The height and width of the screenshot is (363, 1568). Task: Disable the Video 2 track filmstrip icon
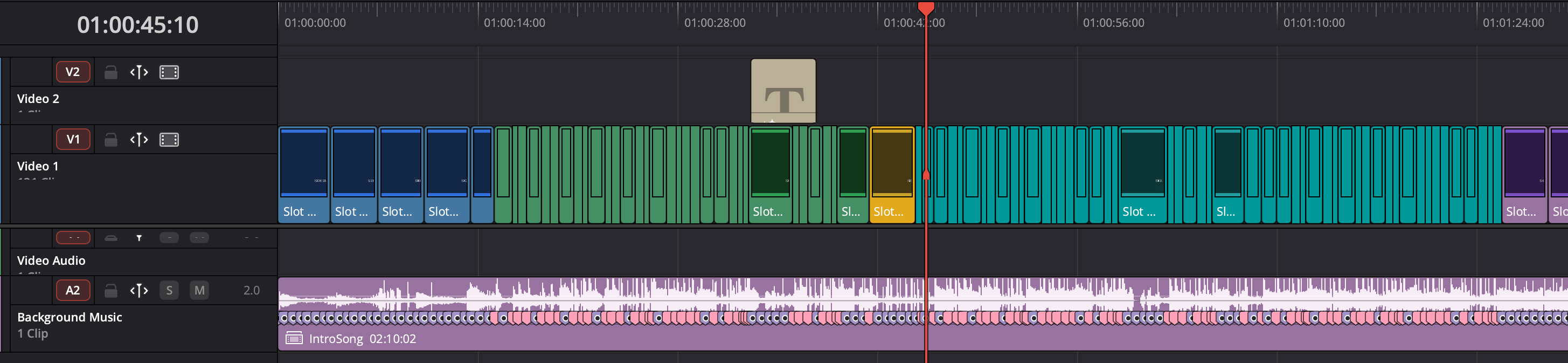(x=169, y=72)
